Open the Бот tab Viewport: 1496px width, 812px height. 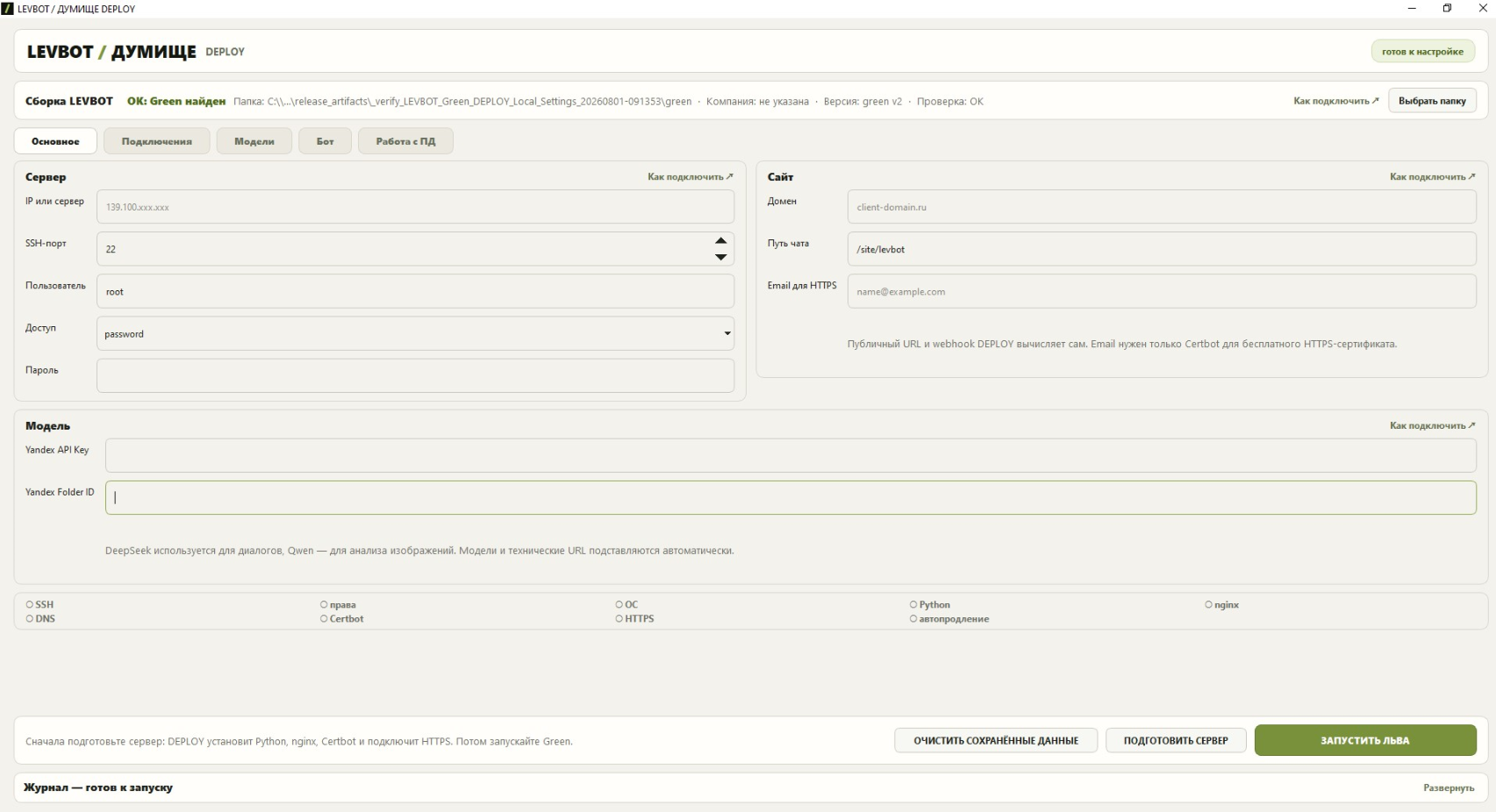(x=326, y=141)
